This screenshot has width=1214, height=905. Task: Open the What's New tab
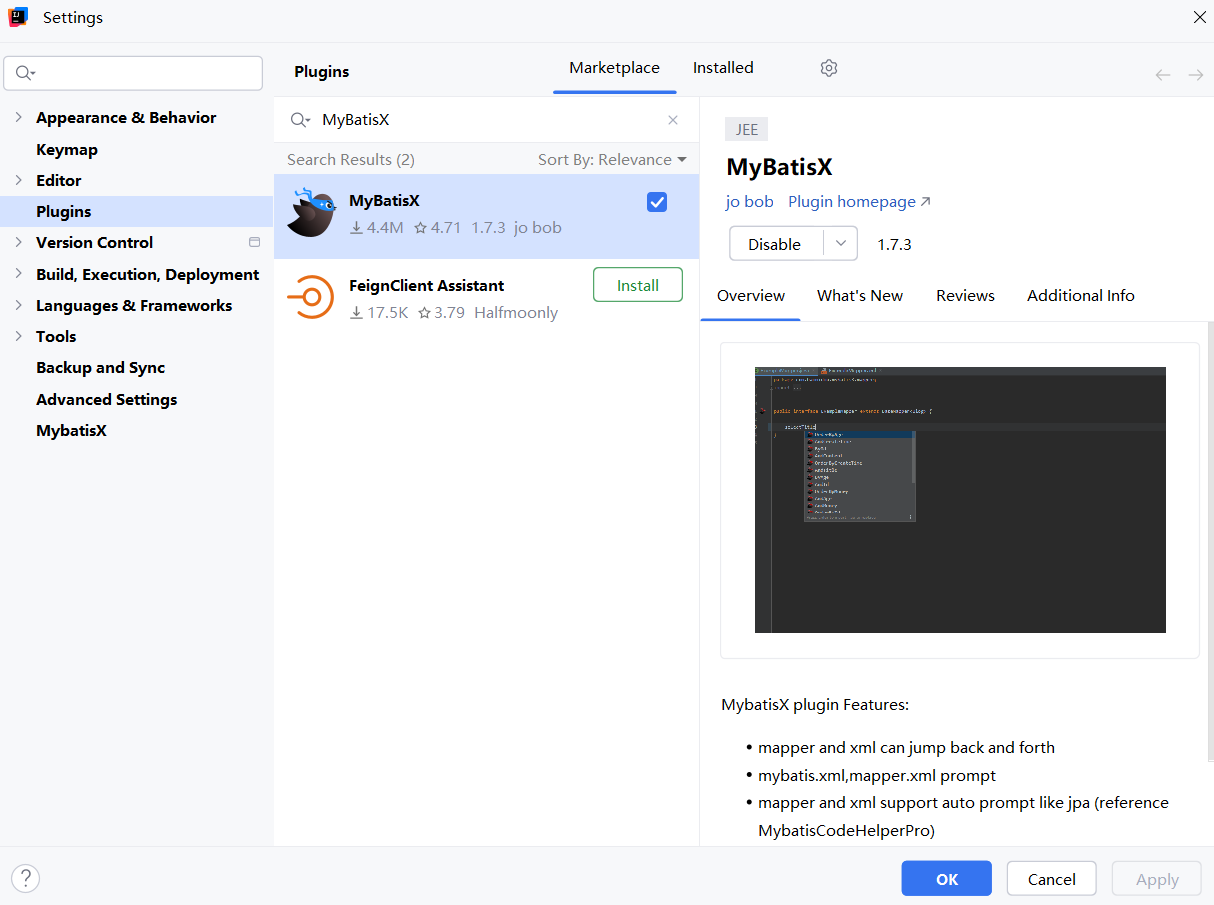point(860,296)
